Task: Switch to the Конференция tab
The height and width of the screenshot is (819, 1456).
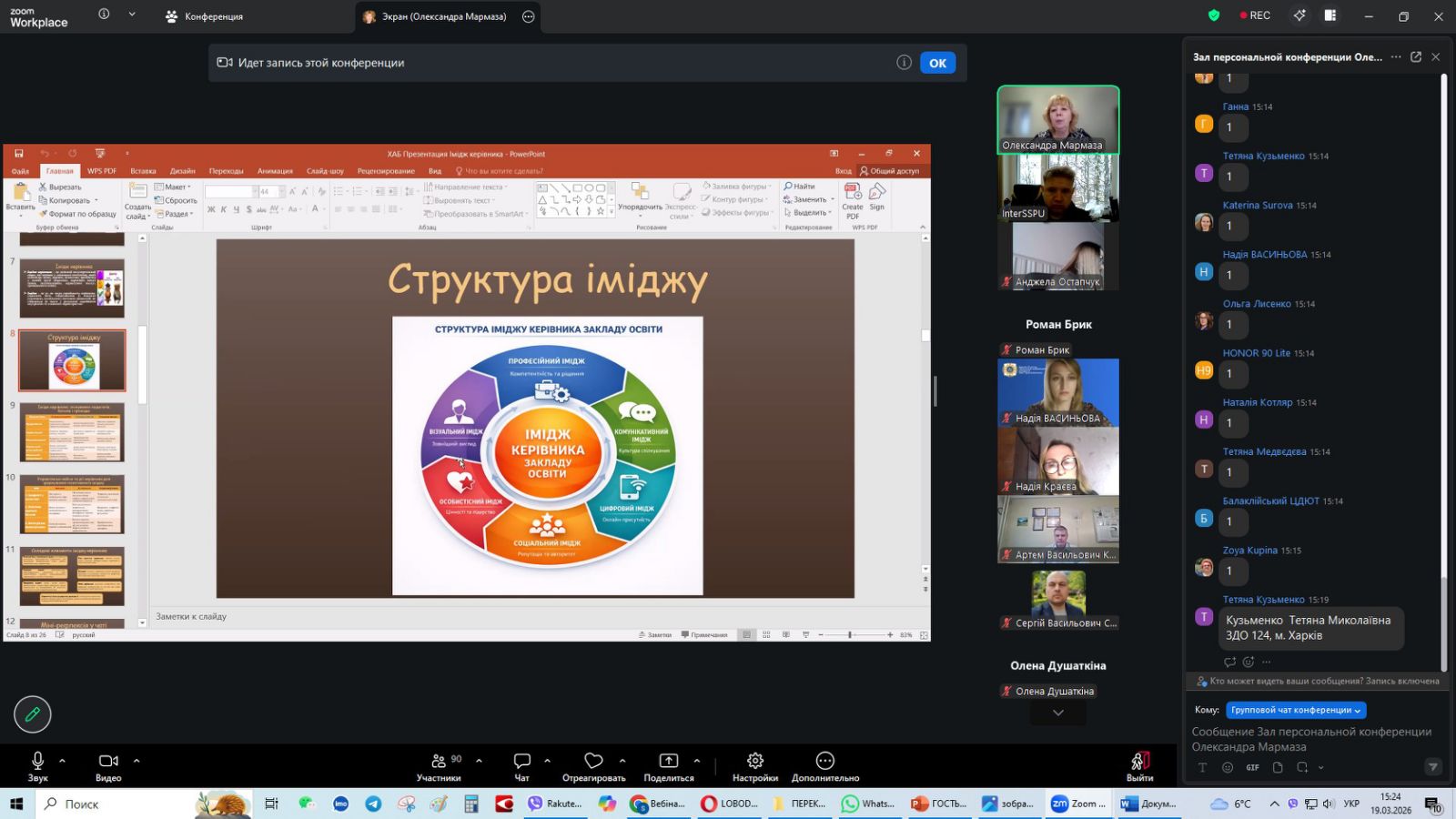Action: 204,16
